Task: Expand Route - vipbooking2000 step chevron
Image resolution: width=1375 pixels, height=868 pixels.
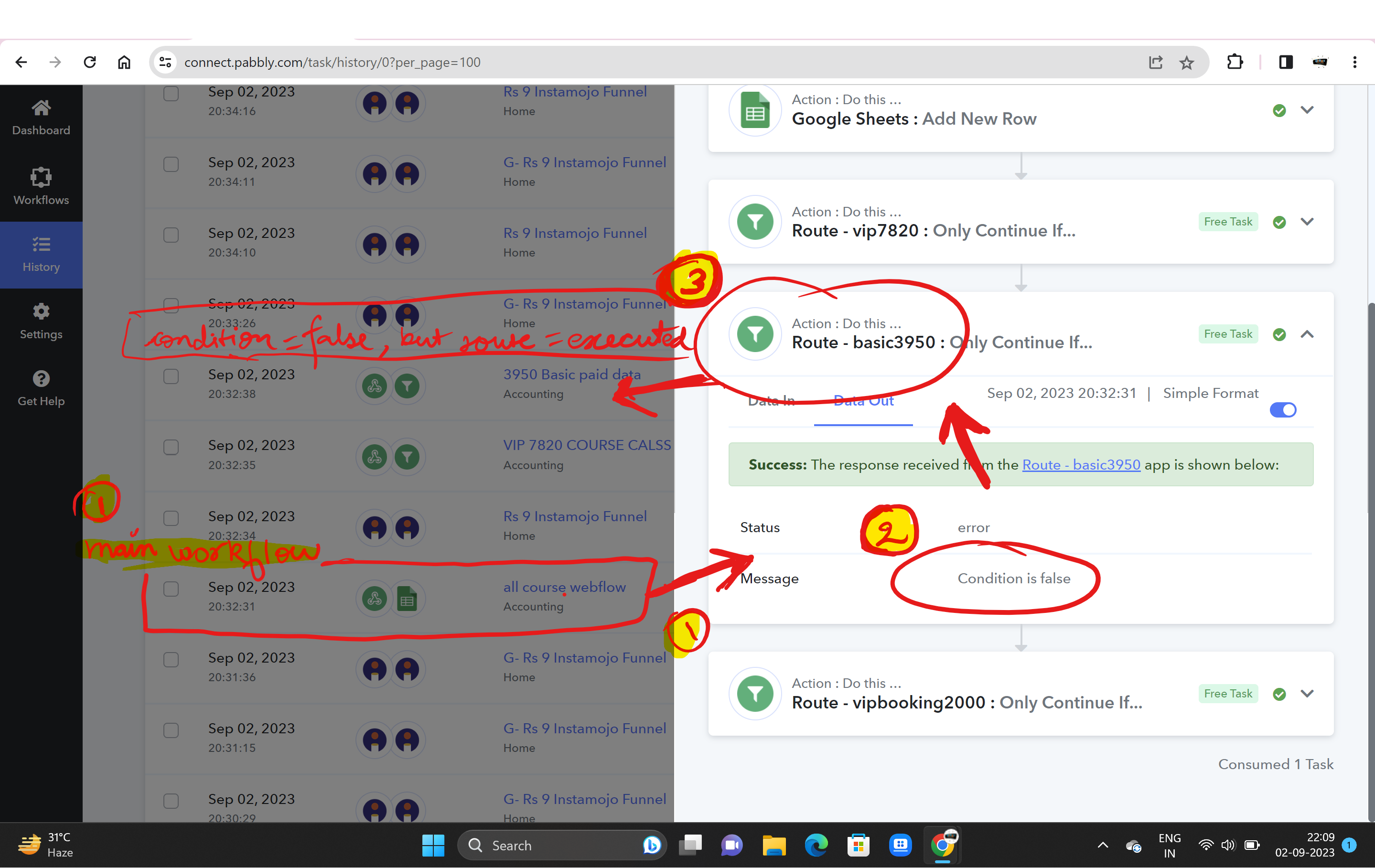Action: [x=1307, y=694]
